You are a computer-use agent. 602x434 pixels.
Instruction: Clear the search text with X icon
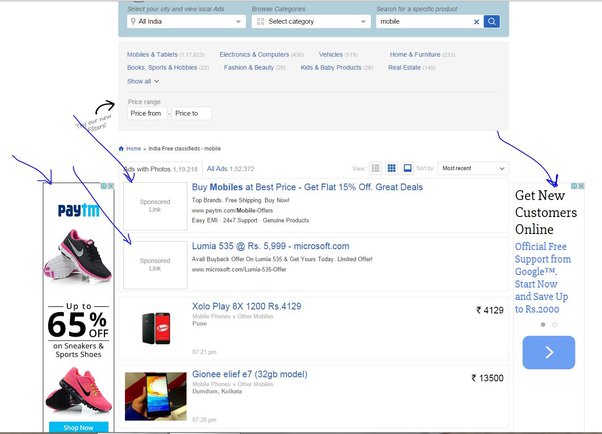coord(476,22)
